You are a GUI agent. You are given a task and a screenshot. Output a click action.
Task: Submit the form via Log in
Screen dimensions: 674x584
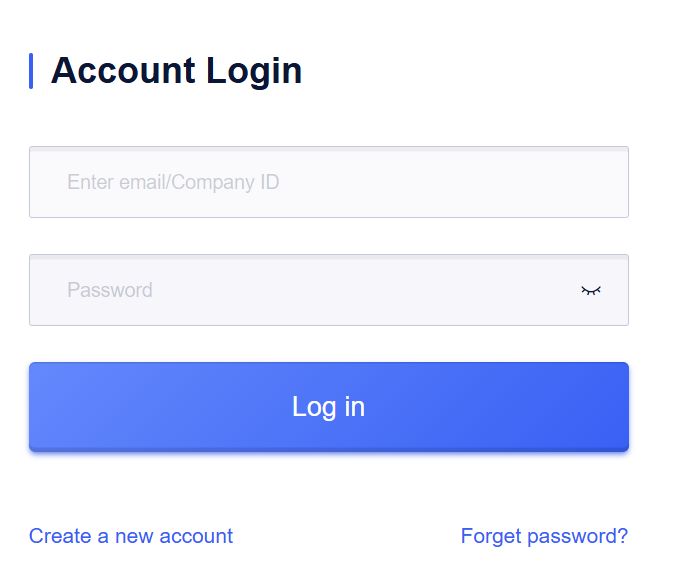pyautogui.click(x=329, y=407)
